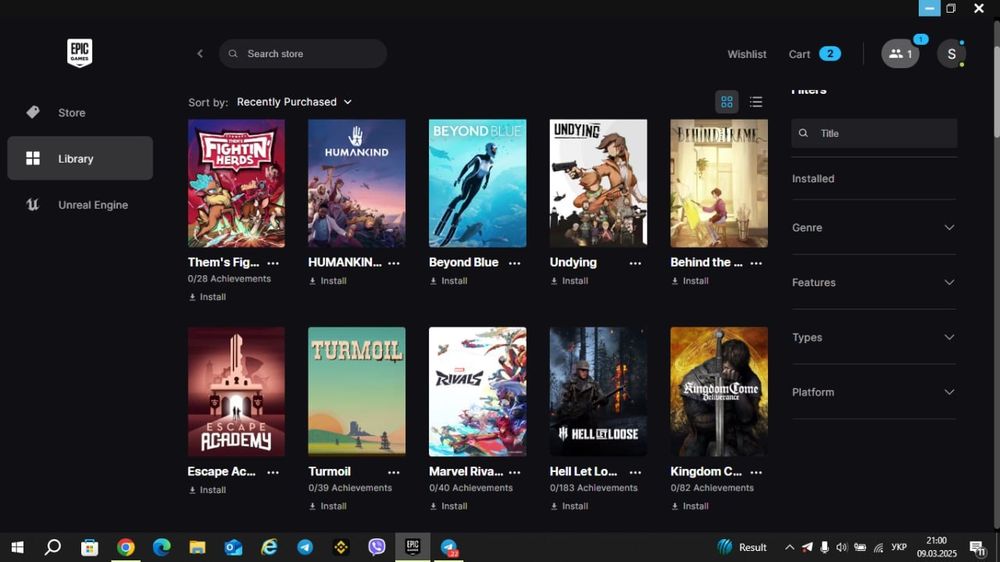Expand the Platform filter

(873, 392)
